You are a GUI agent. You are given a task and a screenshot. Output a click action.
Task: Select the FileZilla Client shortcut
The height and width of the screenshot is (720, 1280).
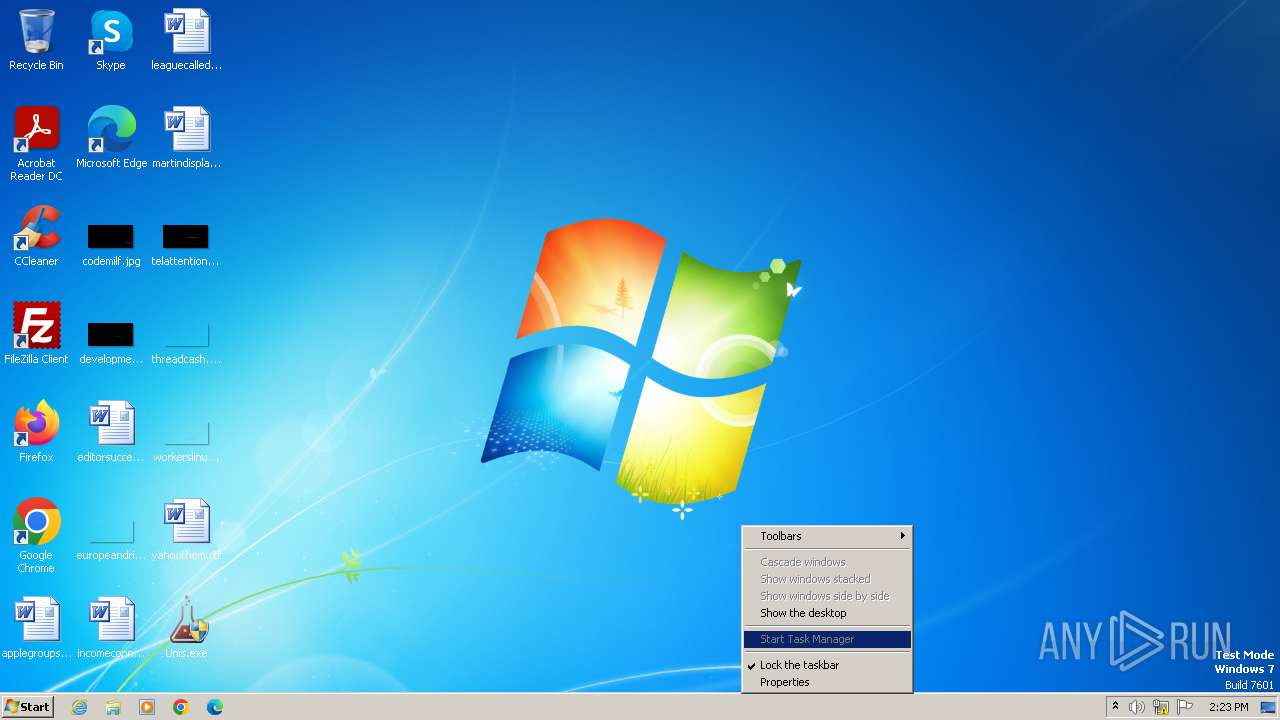[36, 334]
